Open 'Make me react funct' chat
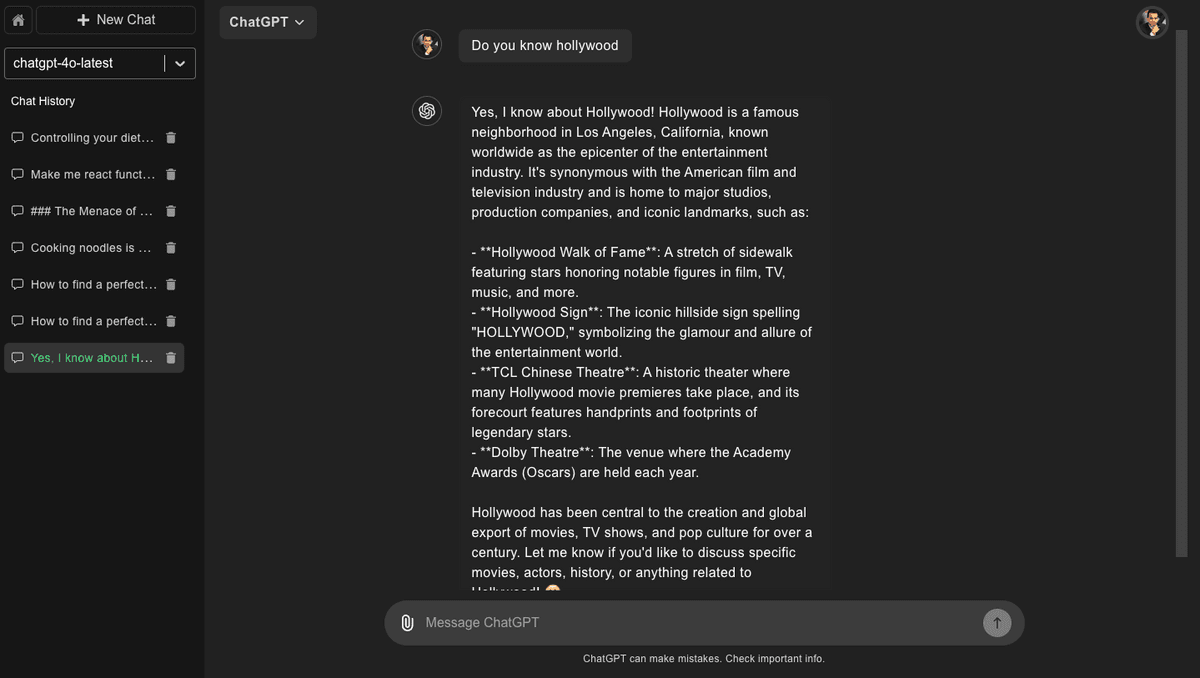Image resolution: width=1200 pixels, height=678 pixels. (x=92, y=174)
